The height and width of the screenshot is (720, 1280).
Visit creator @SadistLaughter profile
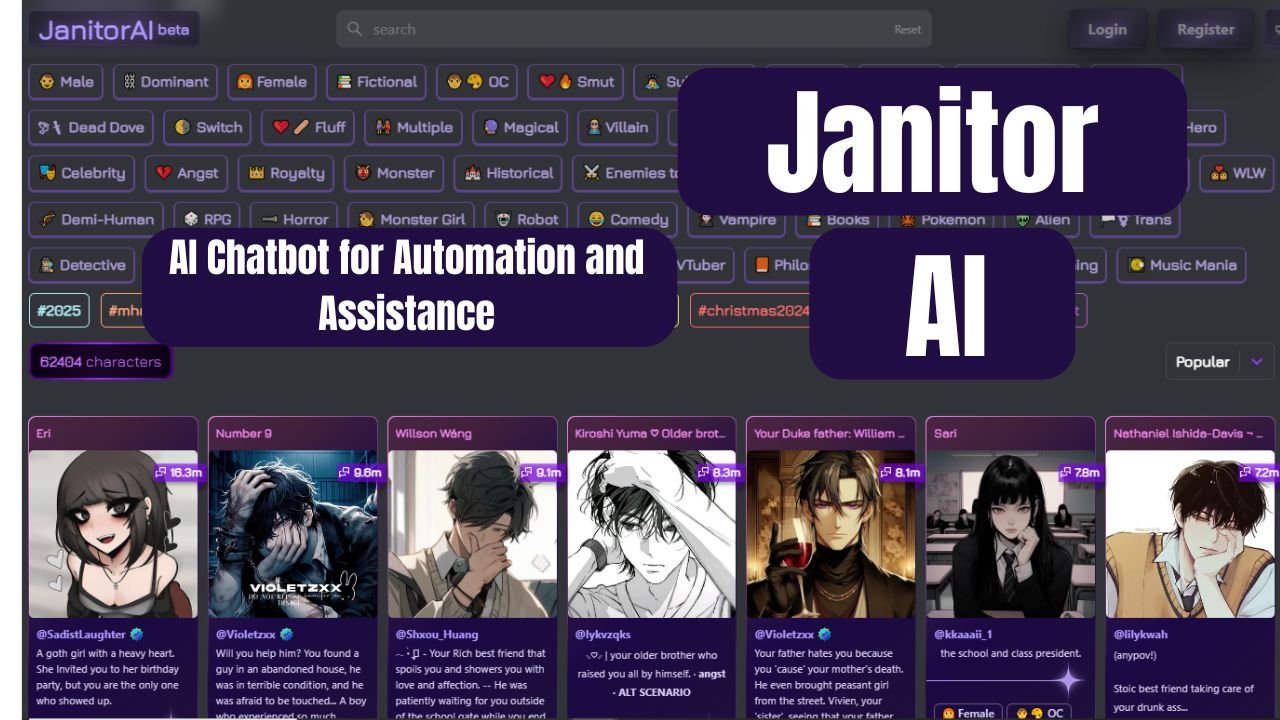tap(83, 634)
